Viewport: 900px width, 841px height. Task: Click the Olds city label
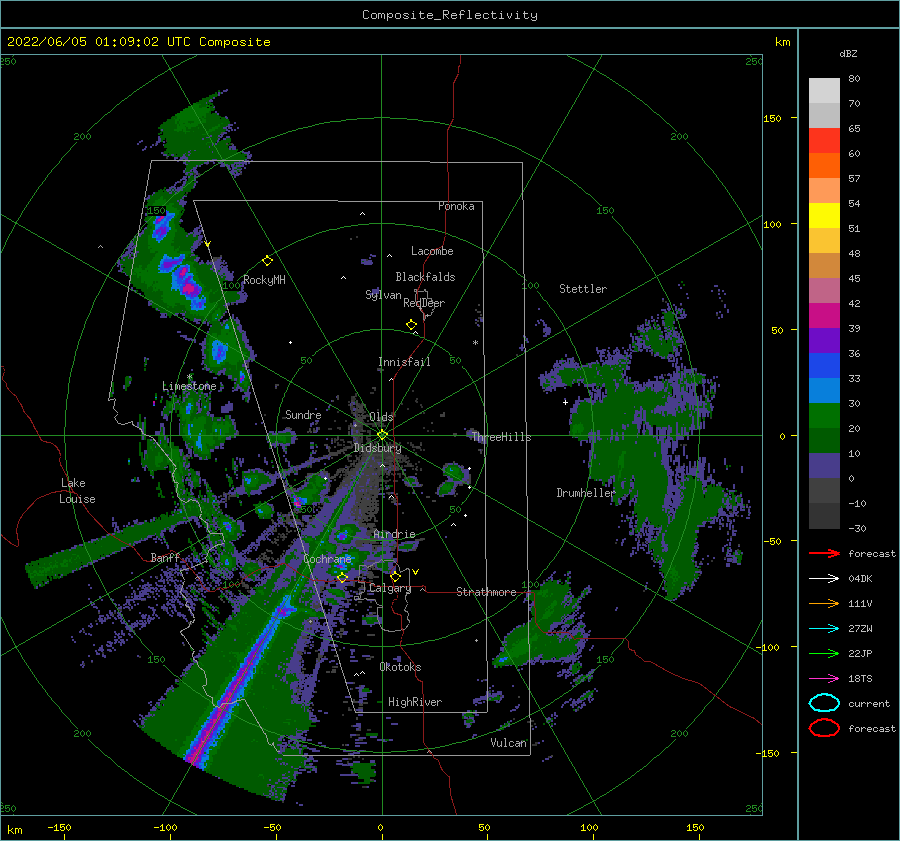coord(381,416)
